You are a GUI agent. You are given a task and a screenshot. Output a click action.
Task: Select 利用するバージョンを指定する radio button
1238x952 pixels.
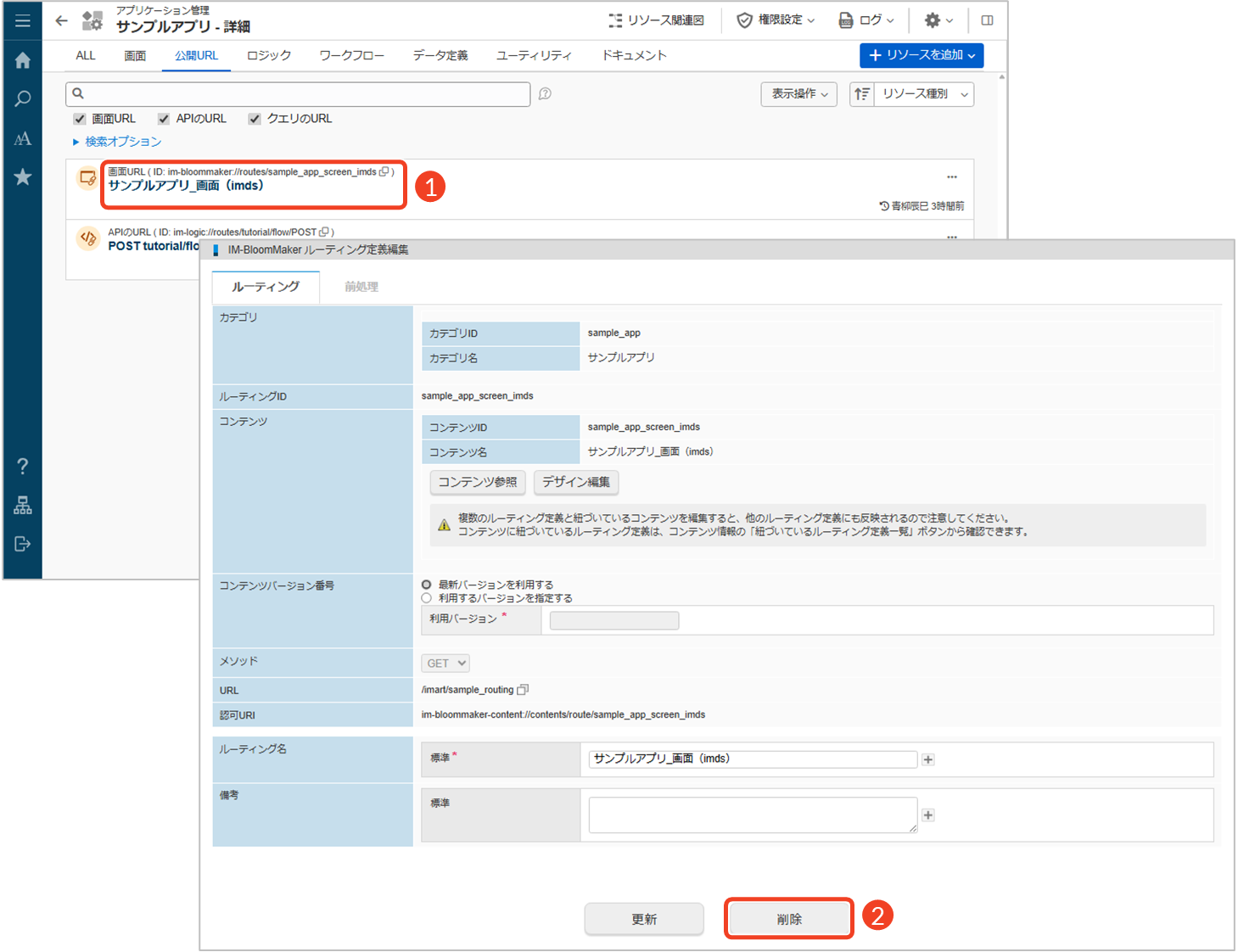tap(427, 598)
